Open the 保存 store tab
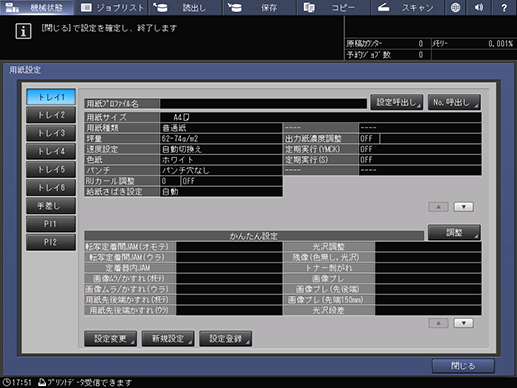Viewport: 517px width, 388px height. point(259,7)
